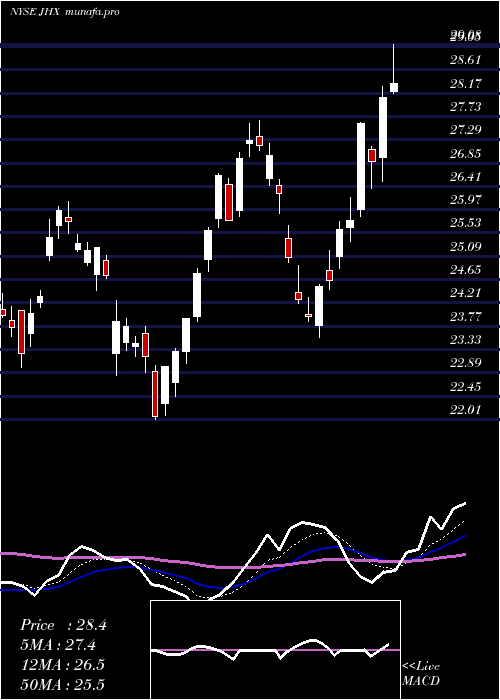This screenshot has width=500, height=700.
Task: Select the 23.33 price axis label
Action: [x=465, y=340]
